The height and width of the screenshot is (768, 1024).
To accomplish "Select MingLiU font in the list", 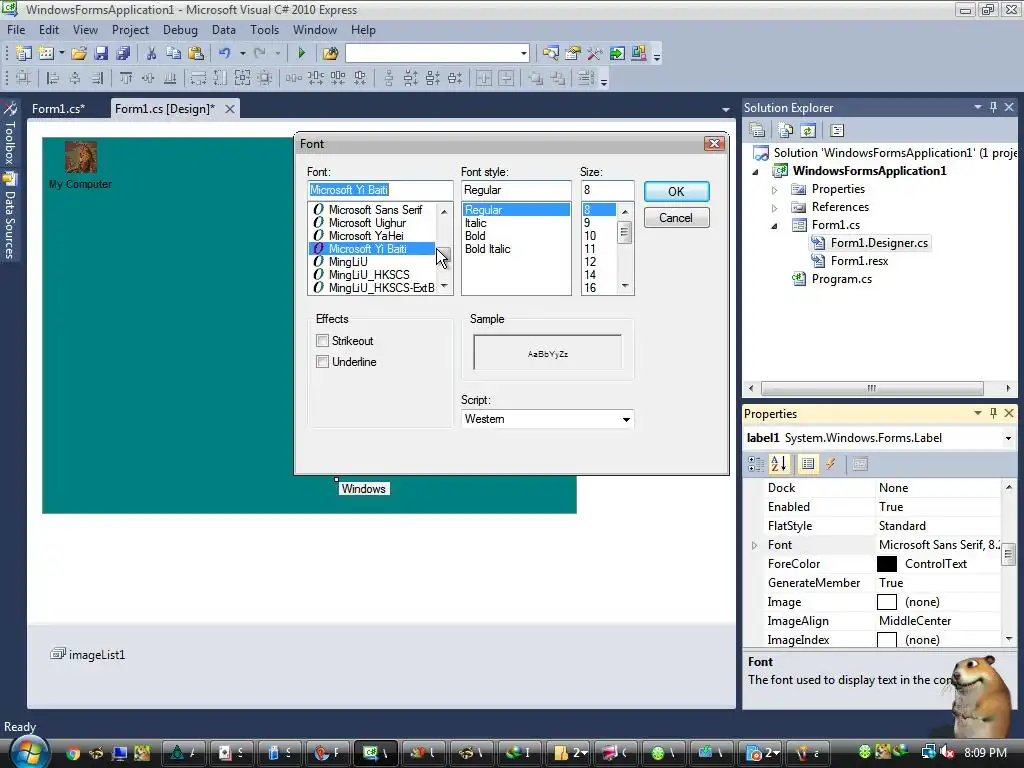I will [x=347, y=262].
